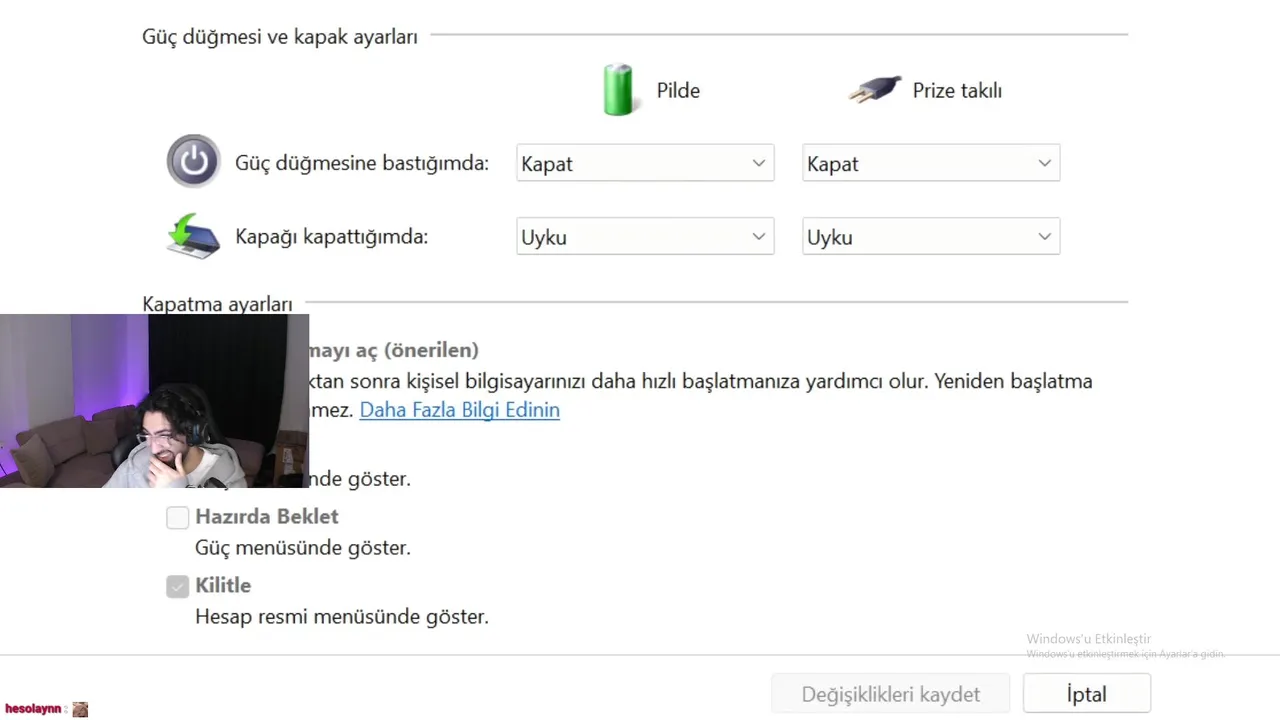This screenshot has width=1280, height=720.
Task: Click the Kapağı kapattığımda label
Action: click(331, 237)
